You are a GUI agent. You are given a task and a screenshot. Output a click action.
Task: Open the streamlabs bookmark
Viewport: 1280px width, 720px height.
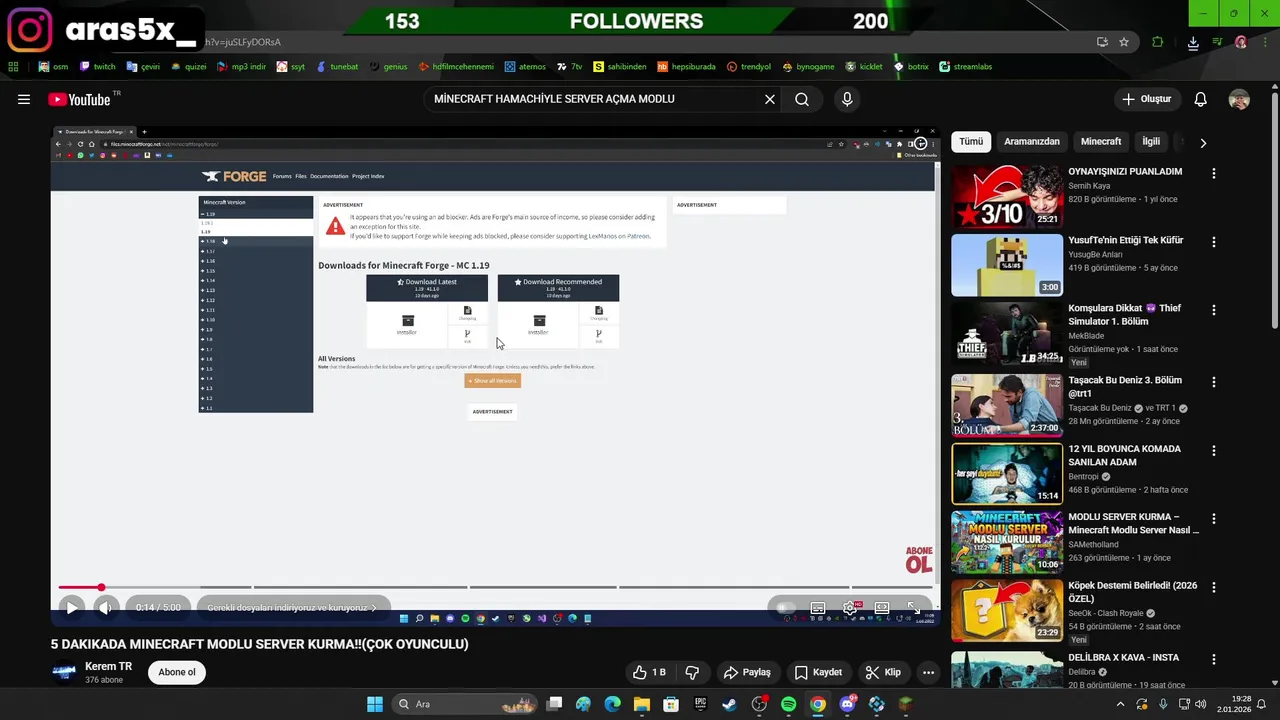pyautogui.click(x=965, y=67)
